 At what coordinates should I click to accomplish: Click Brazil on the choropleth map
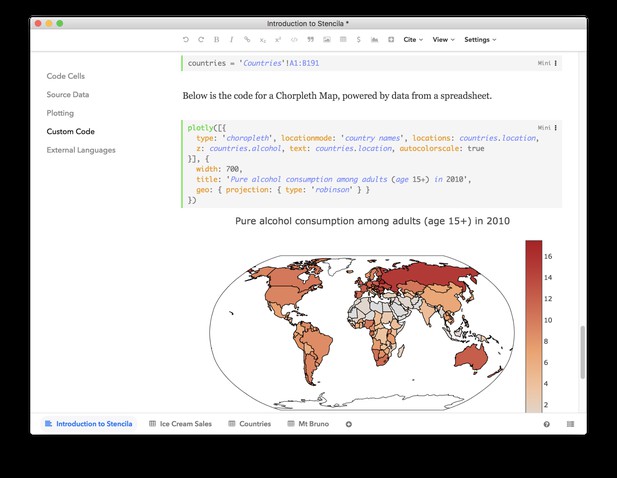tap(320, 342)
